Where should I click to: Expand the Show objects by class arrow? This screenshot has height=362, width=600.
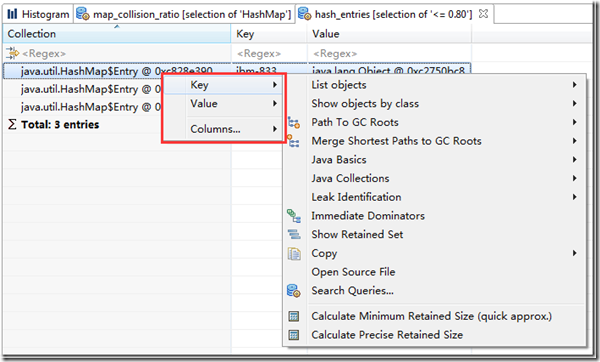pyautogui.click(x=574, y=103)
